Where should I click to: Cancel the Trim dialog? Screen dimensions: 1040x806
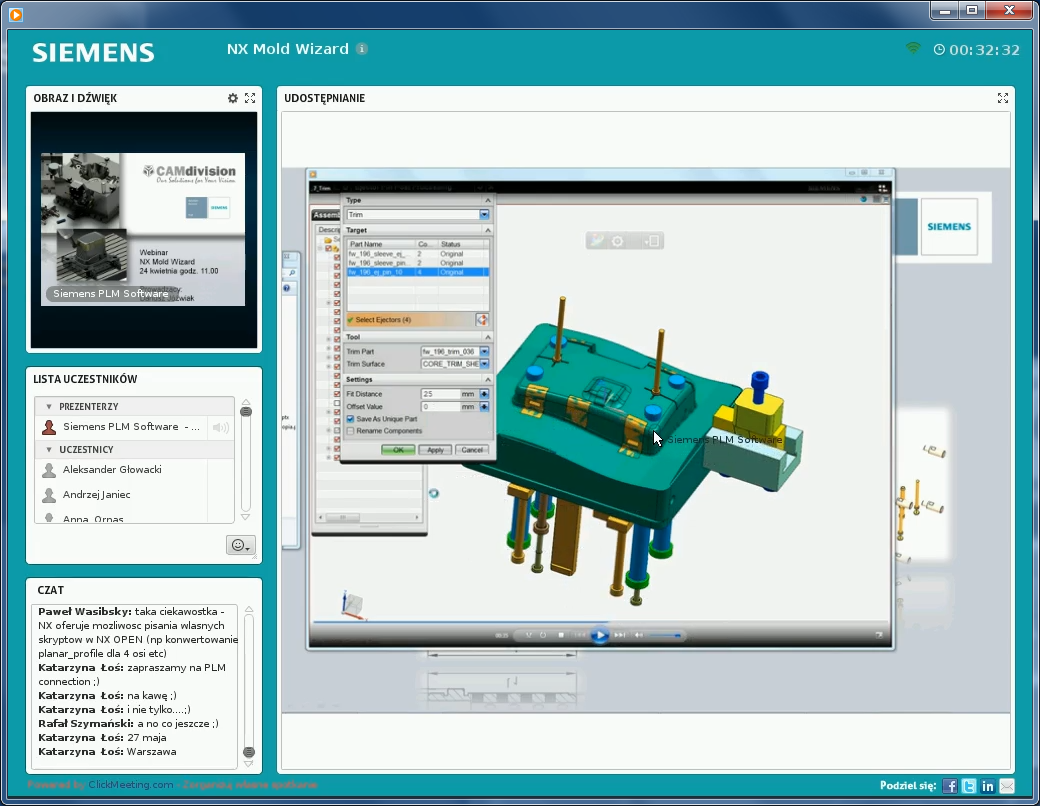tap(472, 450)
